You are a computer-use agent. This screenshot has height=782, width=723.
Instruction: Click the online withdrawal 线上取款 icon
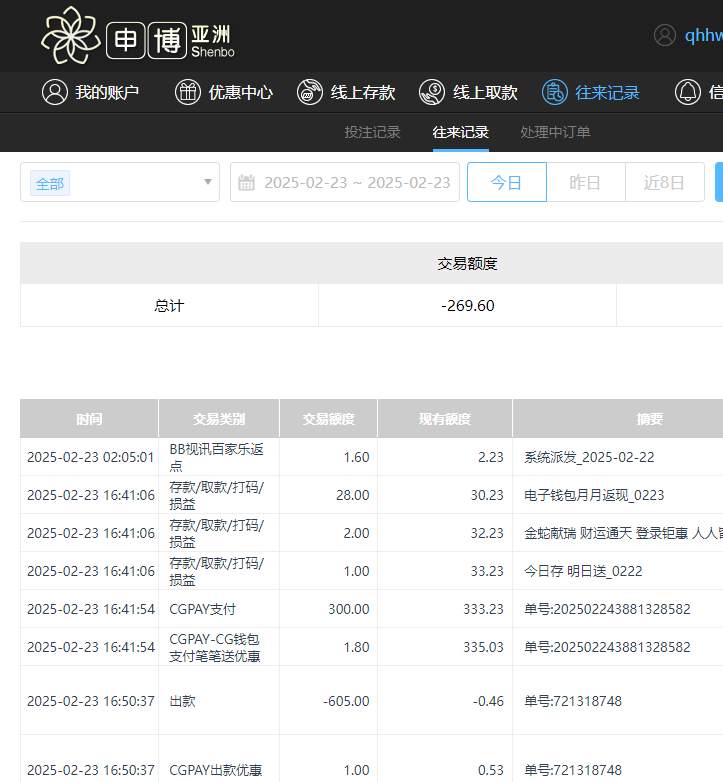click(x=432, y=92)
